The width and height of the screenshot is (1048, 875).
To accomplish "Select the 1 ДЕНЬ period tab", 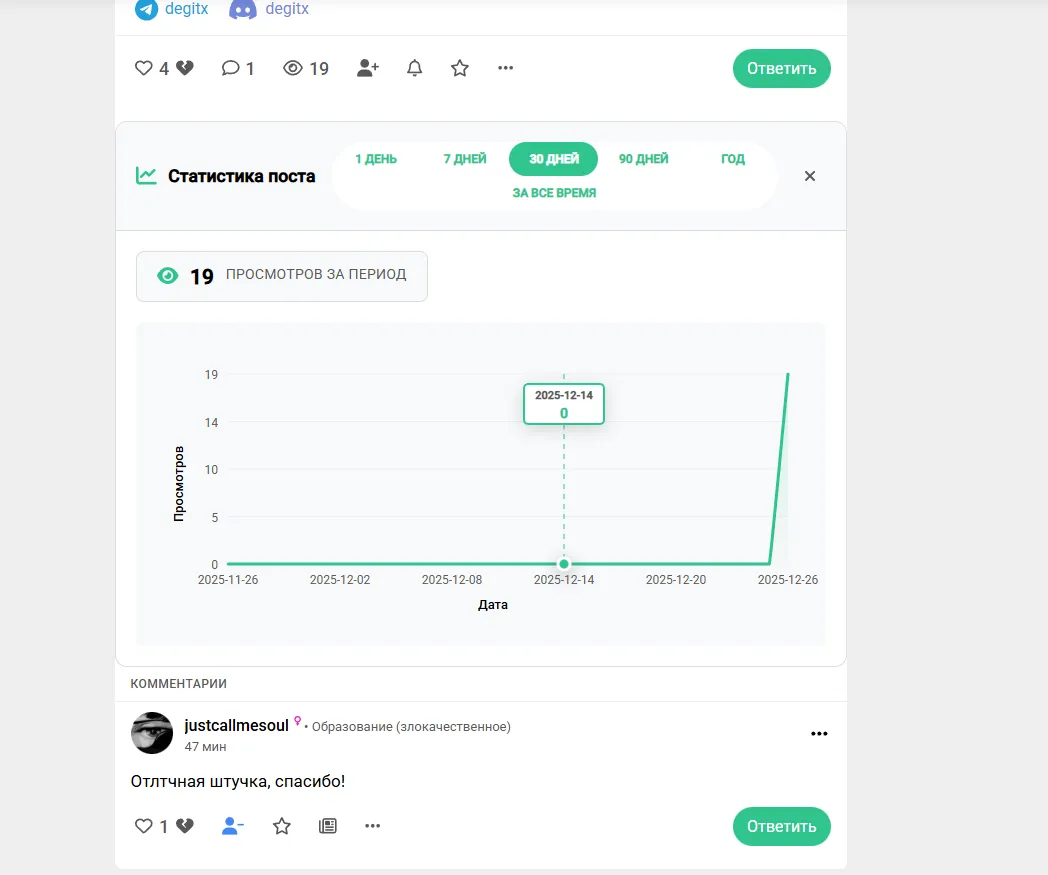I will tap(376, 159).
